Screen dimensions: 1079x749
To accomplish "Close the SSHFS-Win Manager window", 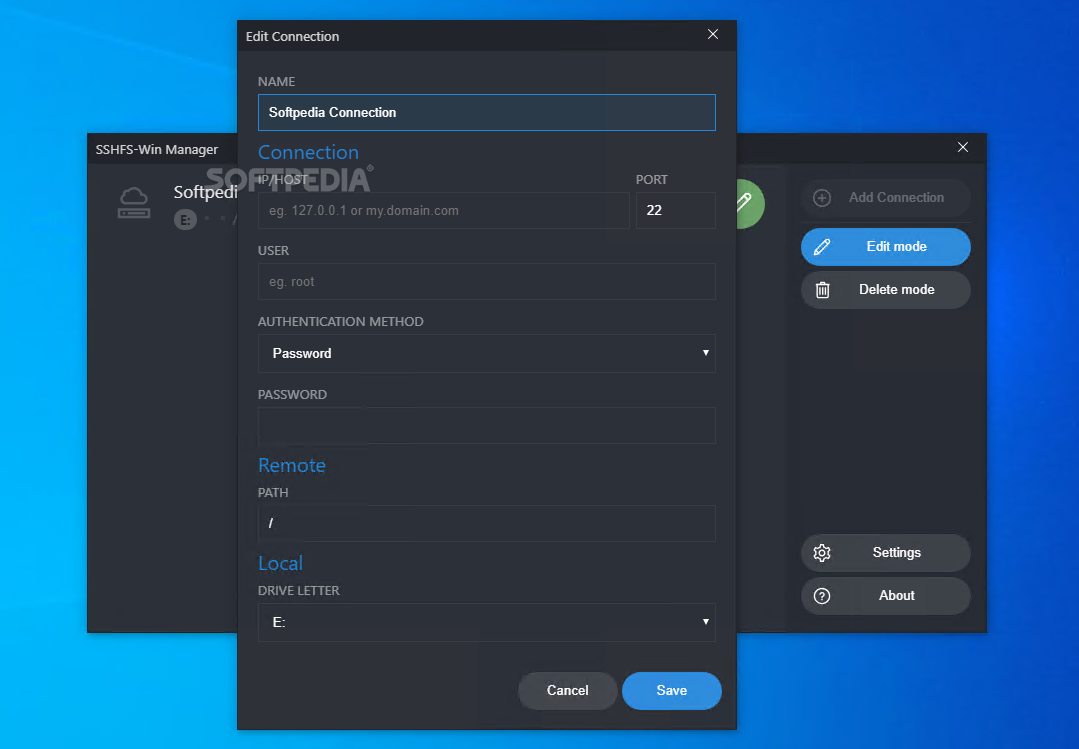I will pyautogui.click(x=963, y=147).
